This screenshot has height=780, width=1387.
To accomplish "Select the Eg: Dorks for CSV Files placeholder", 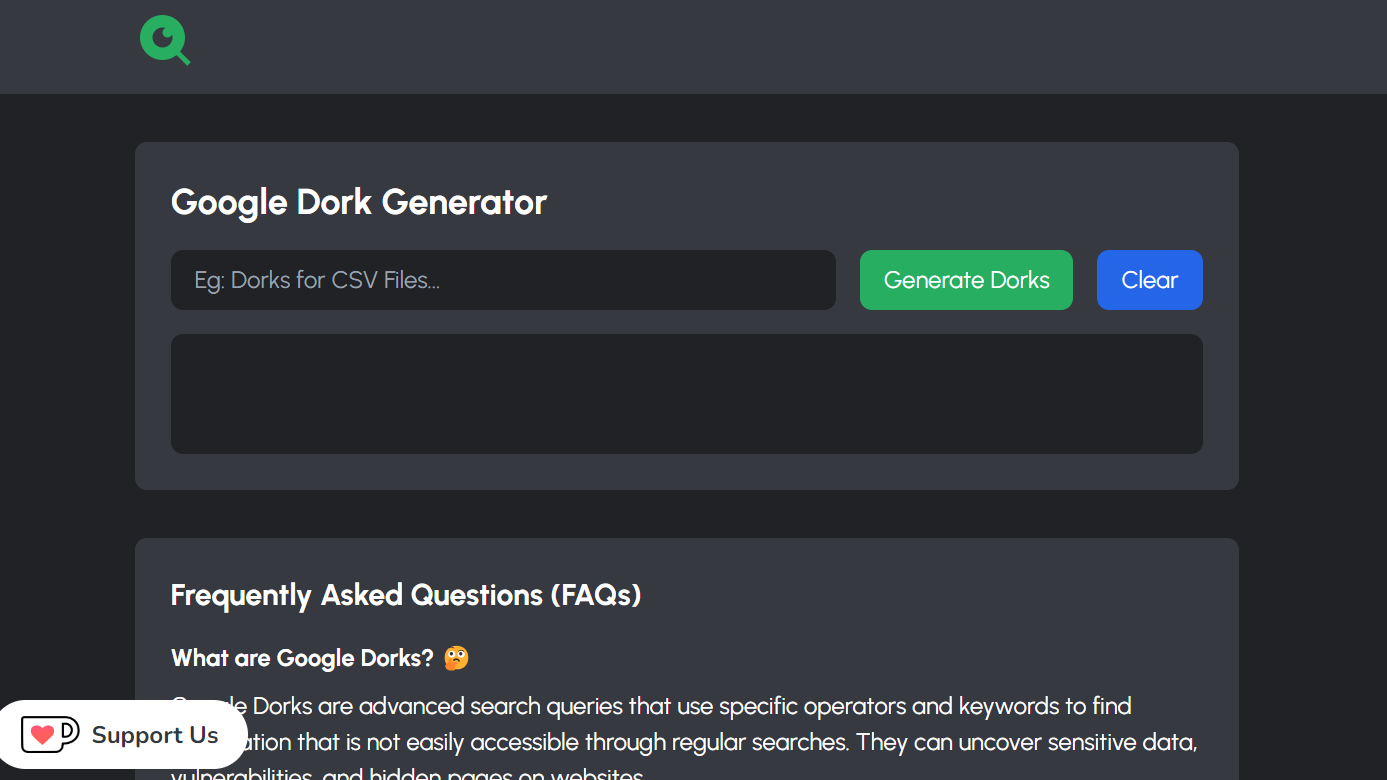I will [x=316, y=280].
